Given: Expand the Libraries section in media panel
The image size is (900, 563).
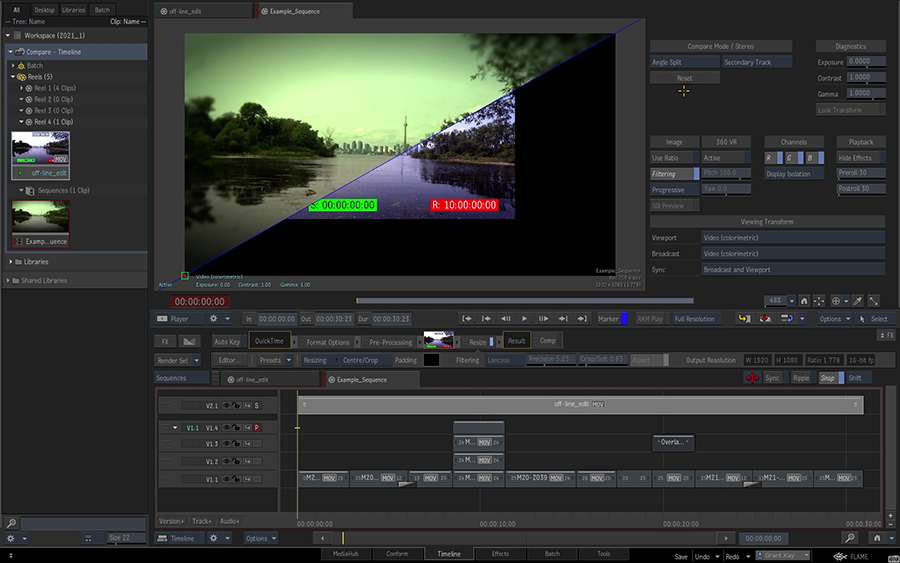Looking at the screenshot, I should click(x=12, y=262).
